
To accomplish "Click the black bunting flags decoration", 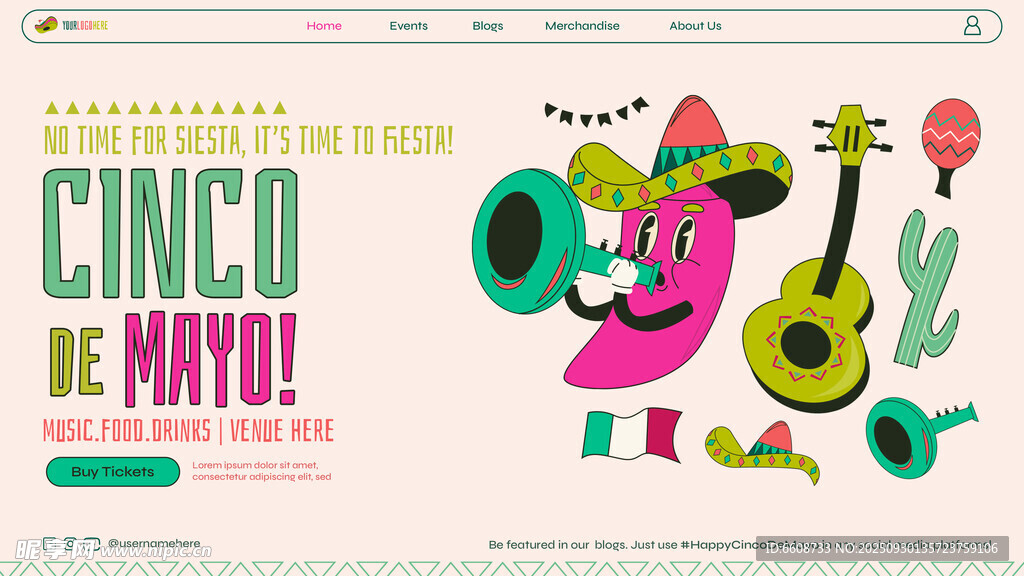I will click(596, 113).
